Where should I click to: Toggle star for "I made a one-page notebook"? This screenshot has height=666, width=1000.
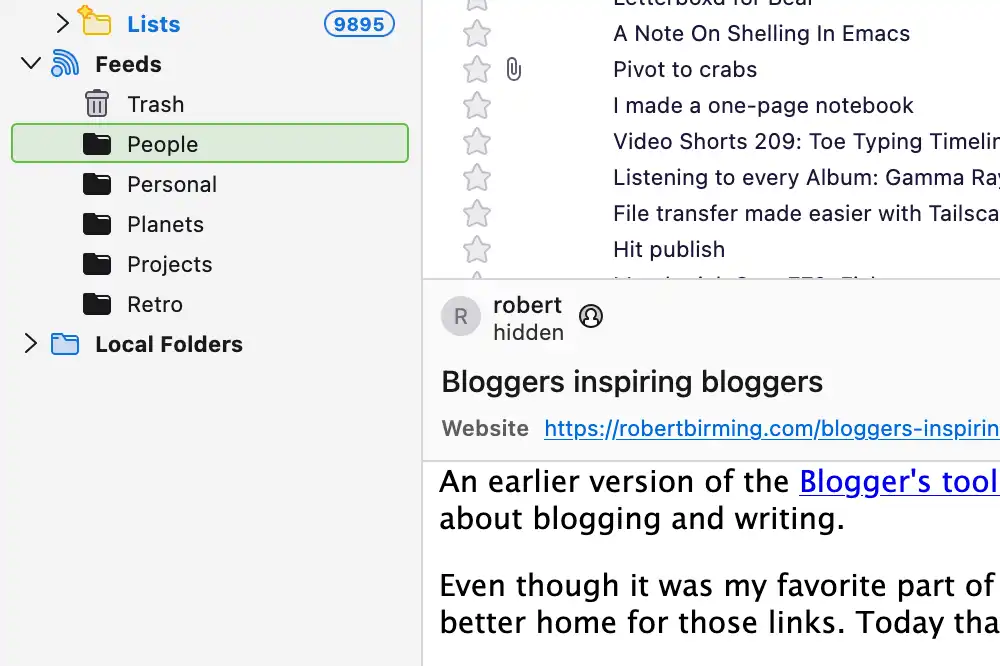point(478,106)
